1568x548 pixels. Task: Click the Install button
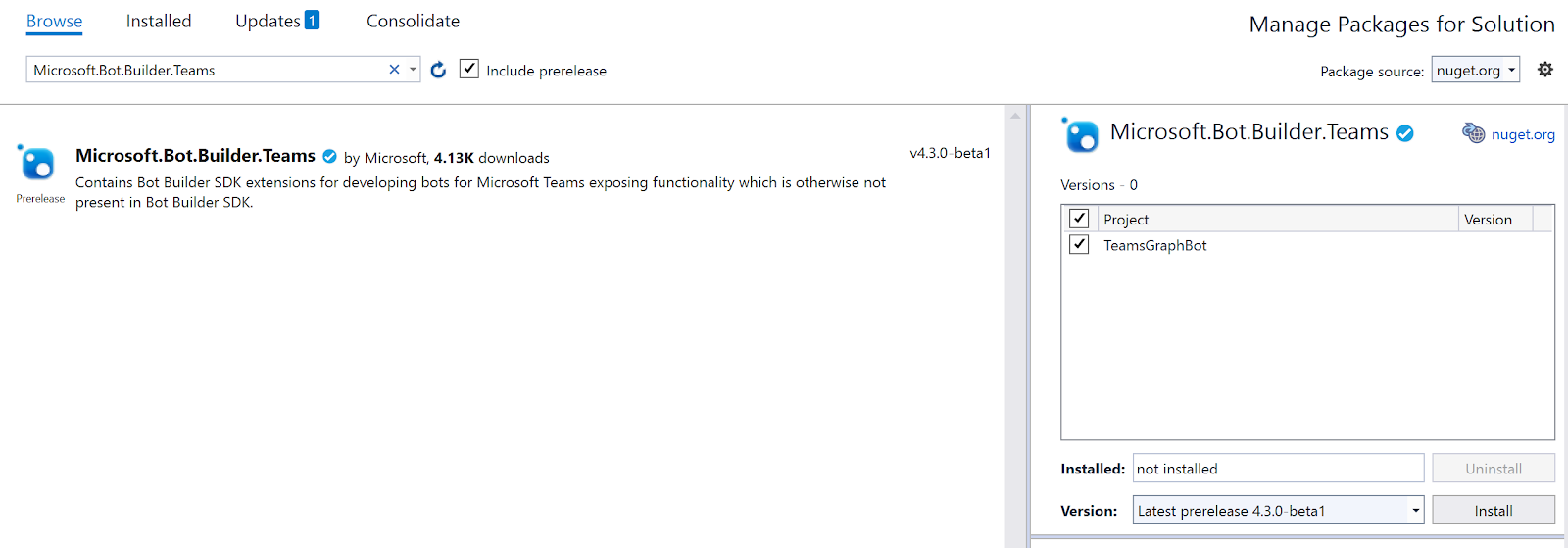pos(1494,510)
